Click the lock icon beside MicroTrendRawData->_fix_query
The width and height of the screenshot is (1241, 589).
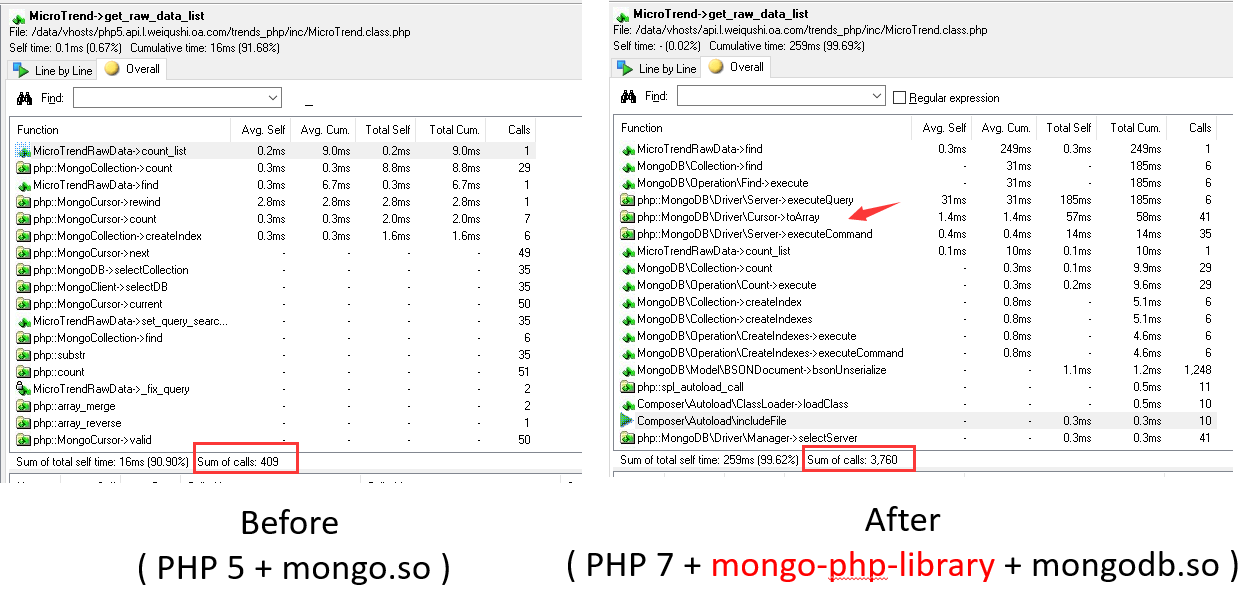[x=23, y=389]
